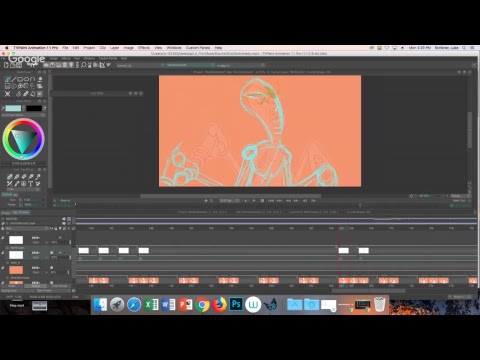The height and width of the screenshot is (360, 480).
Task: Select the rectangle shape tool
Action: point(20,79)
